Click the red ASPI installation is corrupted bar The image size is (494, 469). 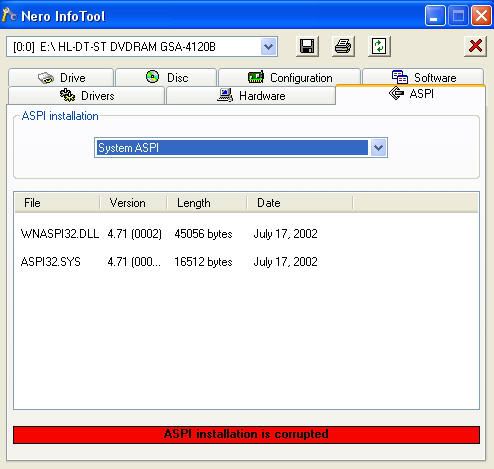[x=246, y=435]
